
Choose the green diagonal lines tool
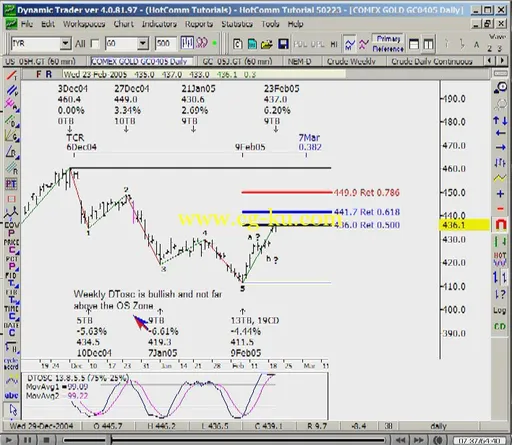tap(11, 120)
